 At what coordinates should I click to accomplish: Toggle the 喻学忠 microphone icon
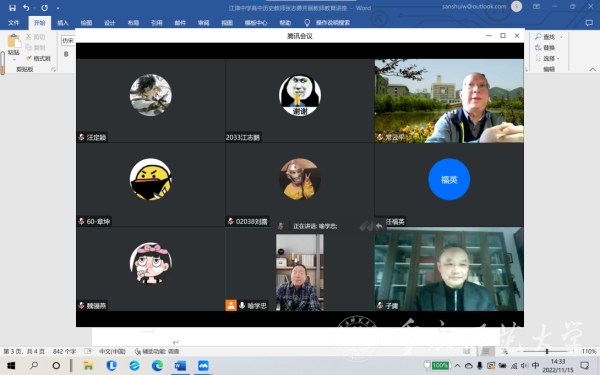click(x=242, y=305)
